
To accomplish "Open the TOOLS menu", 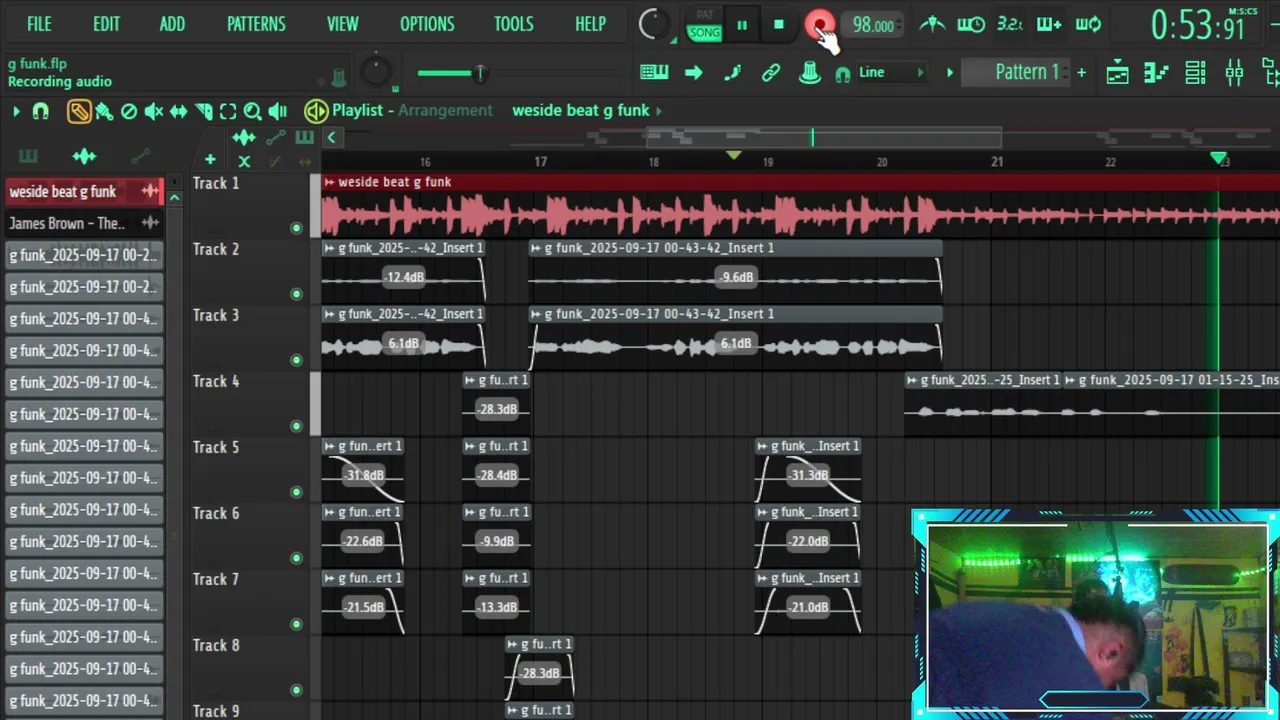I will (513, 24).
